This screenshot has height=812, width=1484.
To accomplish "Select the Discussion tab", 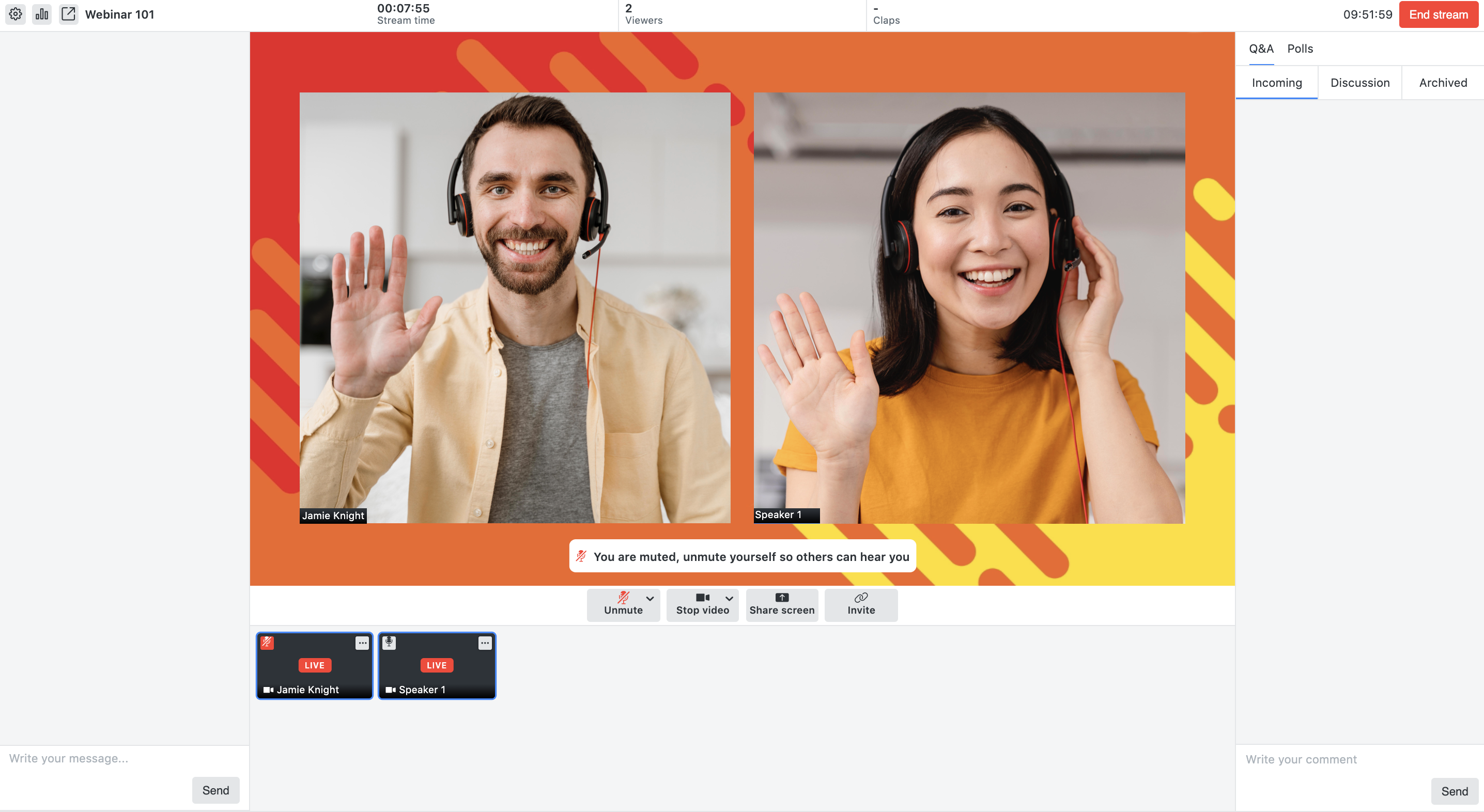I will (x=1359, y=82).
